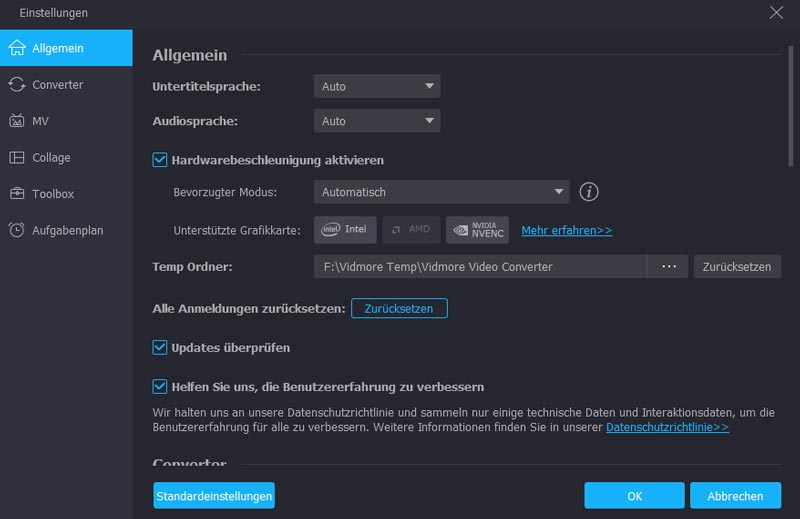The height and width of the screenshot is (519, 800).
Task: Uncheck the Updates überprüfen checkbox
Action: pyautogui.click(x=159, y=347)
